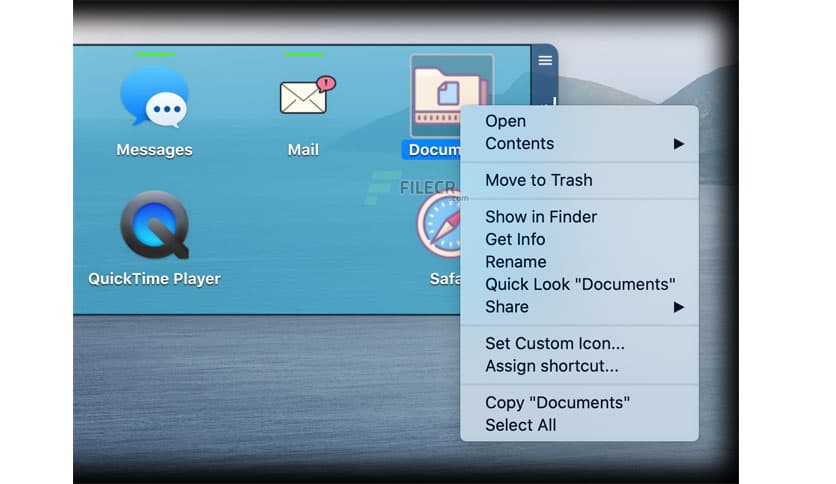
Task: Expand the Share submenu arrow
Action: 678,307
